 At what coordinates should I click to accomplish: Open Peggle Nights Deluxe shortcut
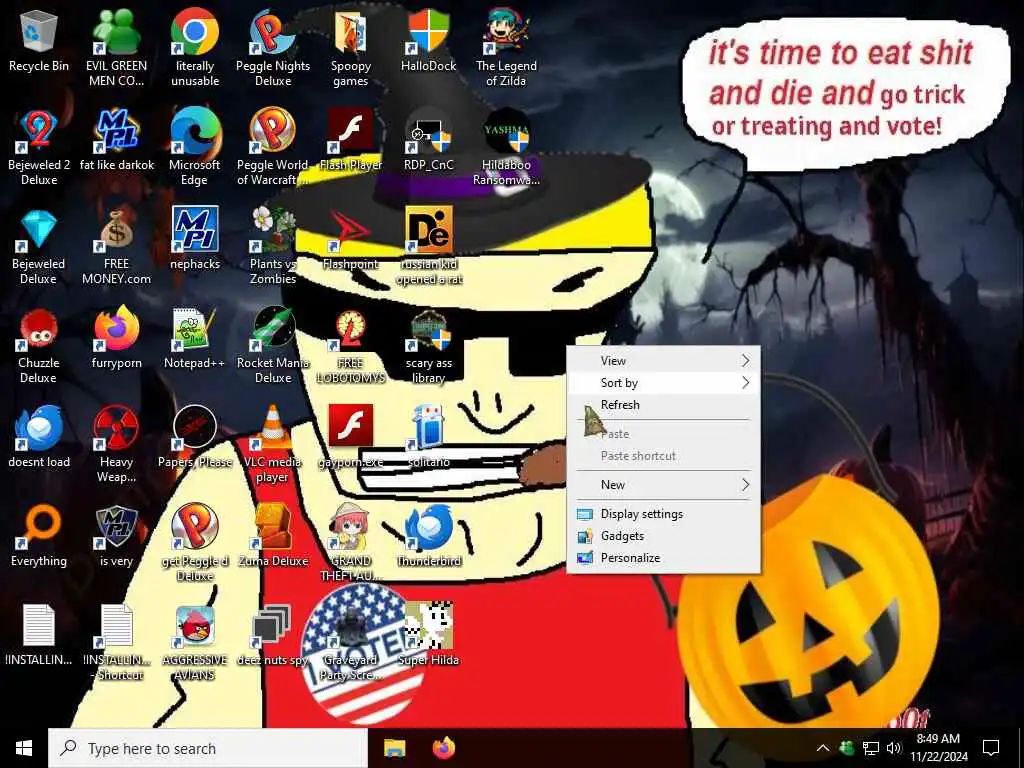coord(273,47)
